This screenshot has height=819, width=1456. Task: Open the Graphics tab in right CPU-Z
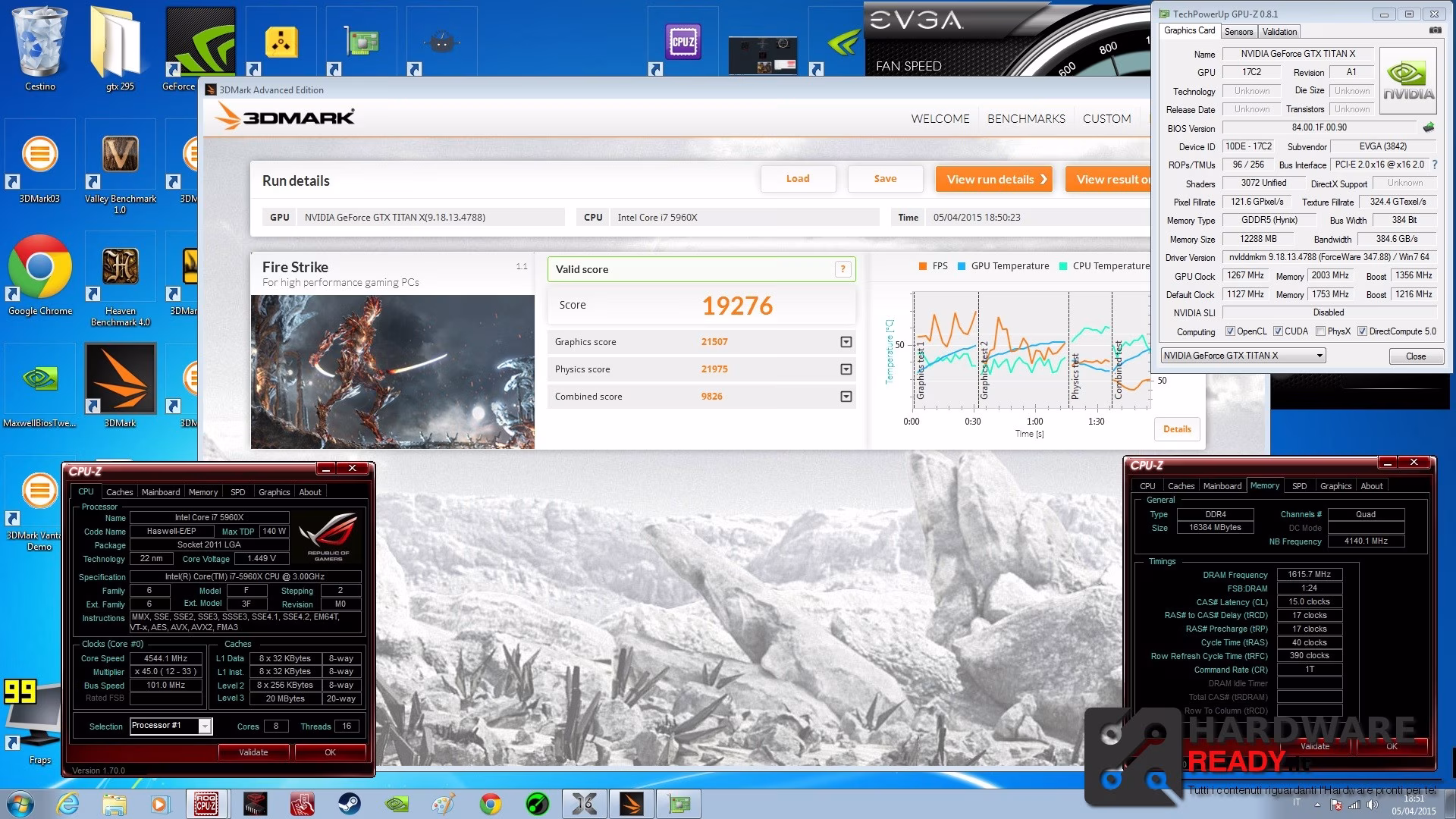click(1335, 486)
